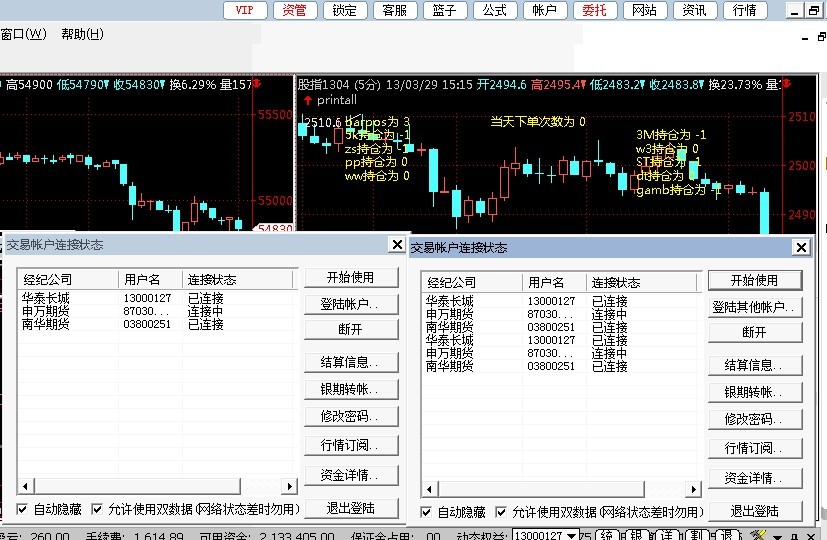Click 退出登陆 in left dialog
Screen dimensions: 827x540
point(351,508)
